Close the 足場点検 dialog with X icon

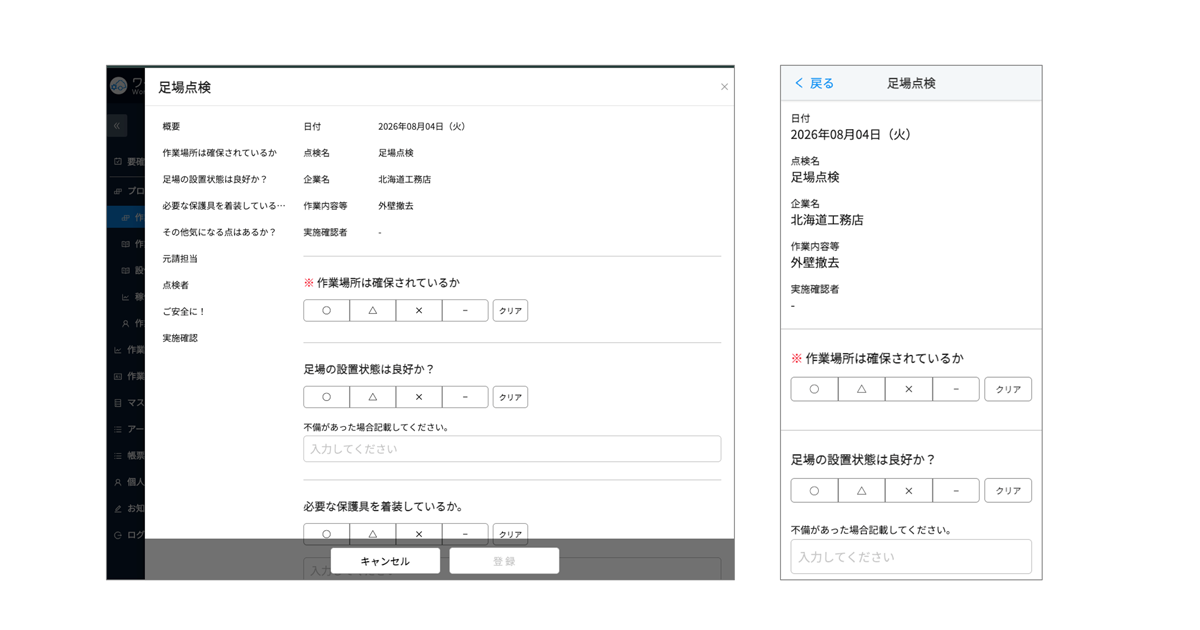click(724, 87)
